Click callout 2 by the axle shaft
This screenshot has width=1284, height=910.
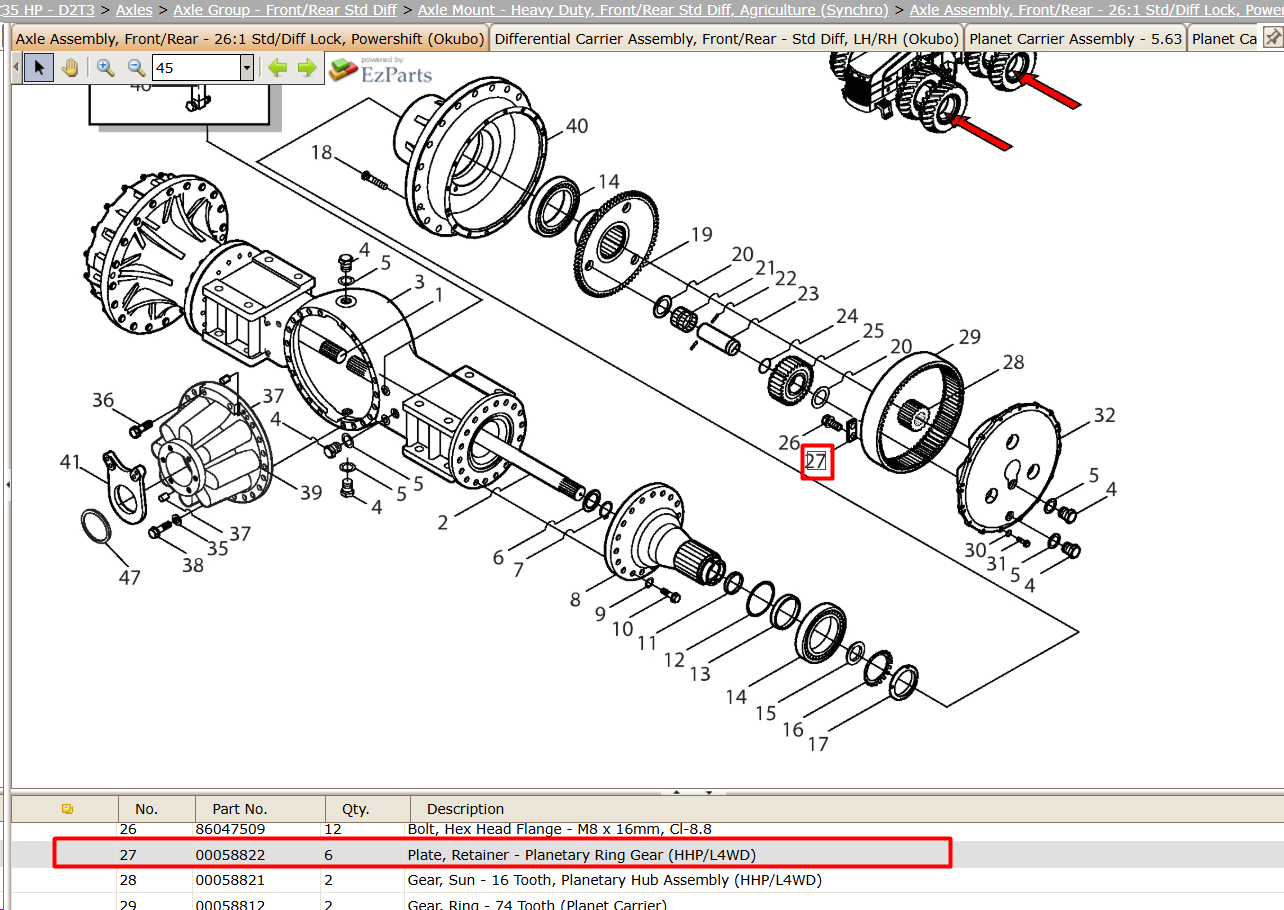[443, 521]
